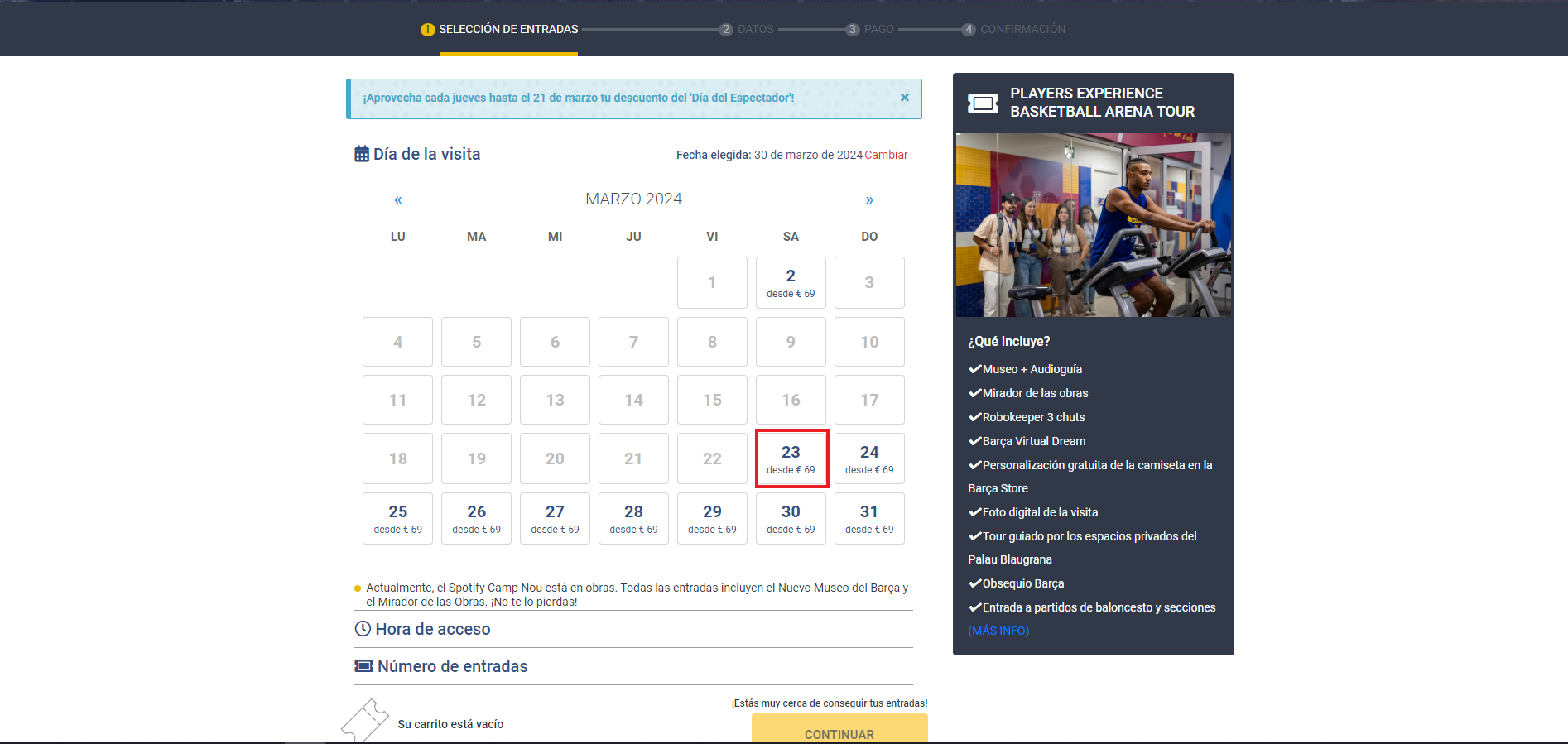Open the MÁS INFO link
1568x744 pixels.
[x=998, y=631]
